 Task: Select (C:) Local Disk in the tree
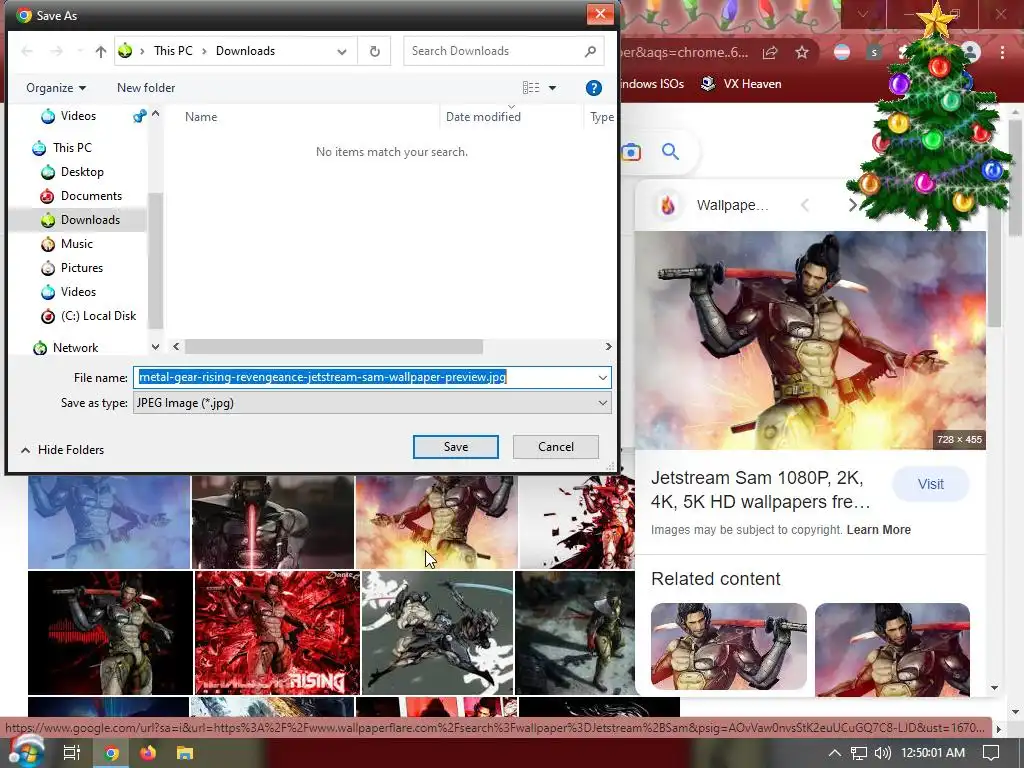point(98,316)
